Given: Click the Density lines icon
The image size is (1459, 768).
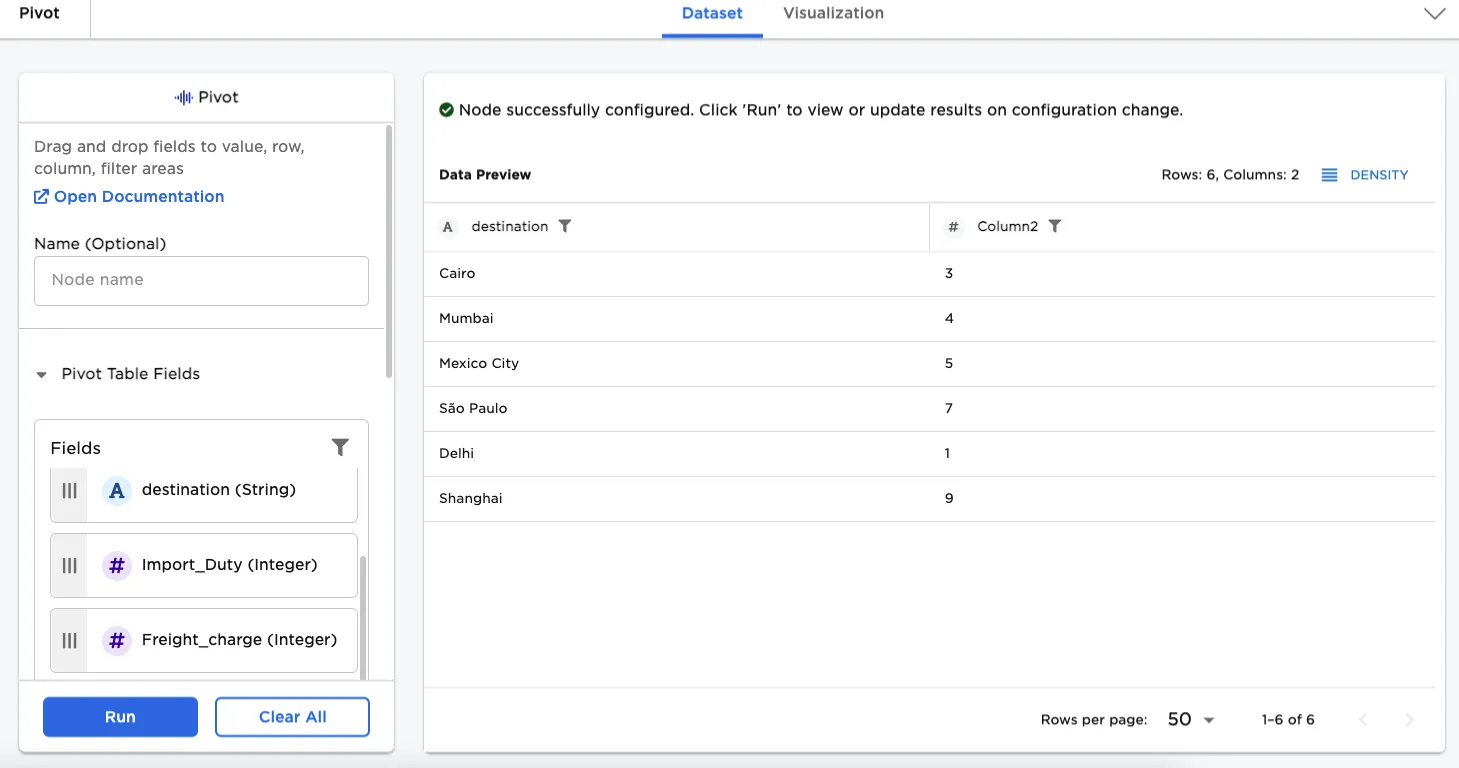Looking at the screenshot, I should point(1329,175).
